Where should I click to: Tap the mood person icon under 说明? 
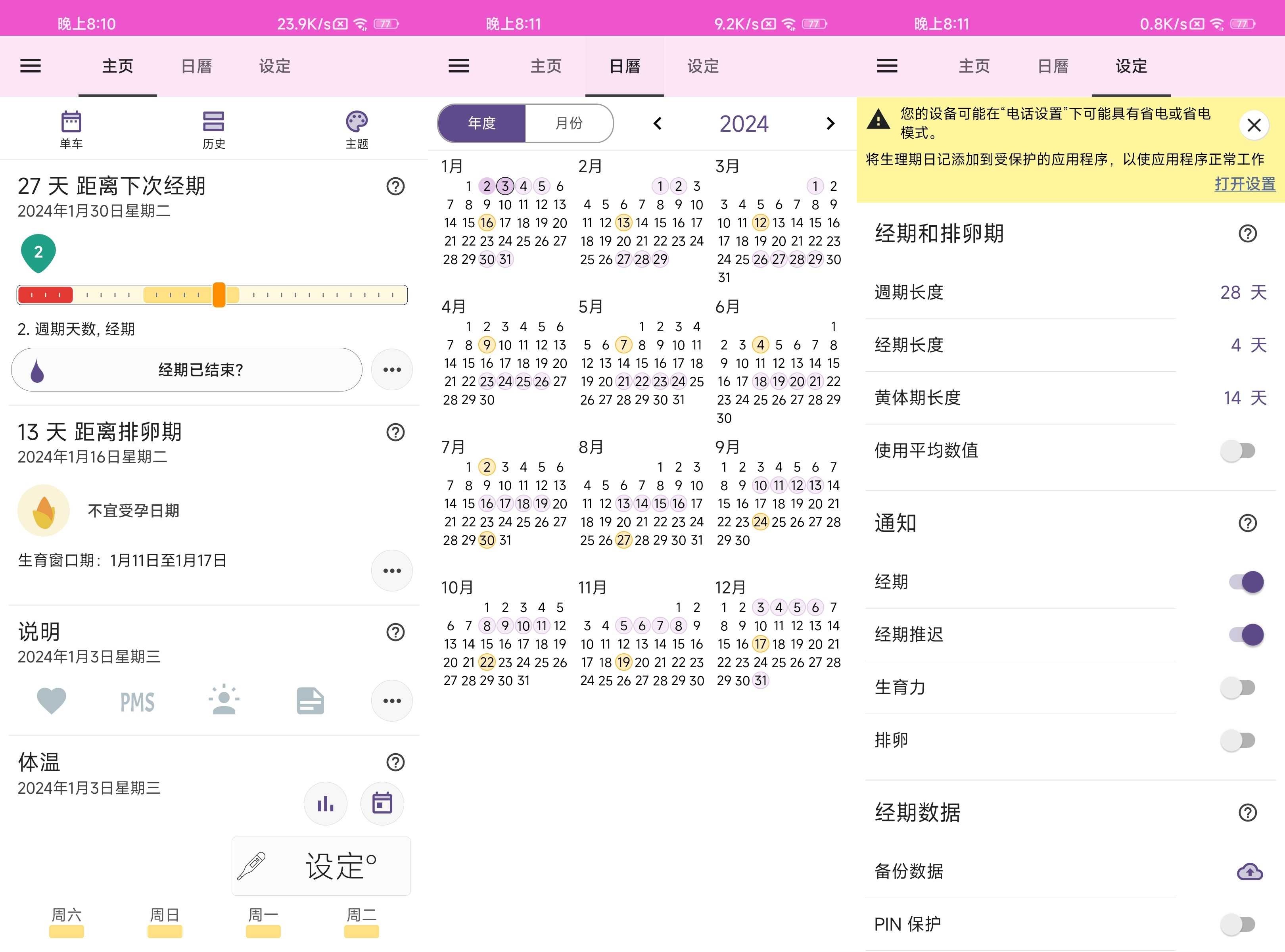click(224, 700)
